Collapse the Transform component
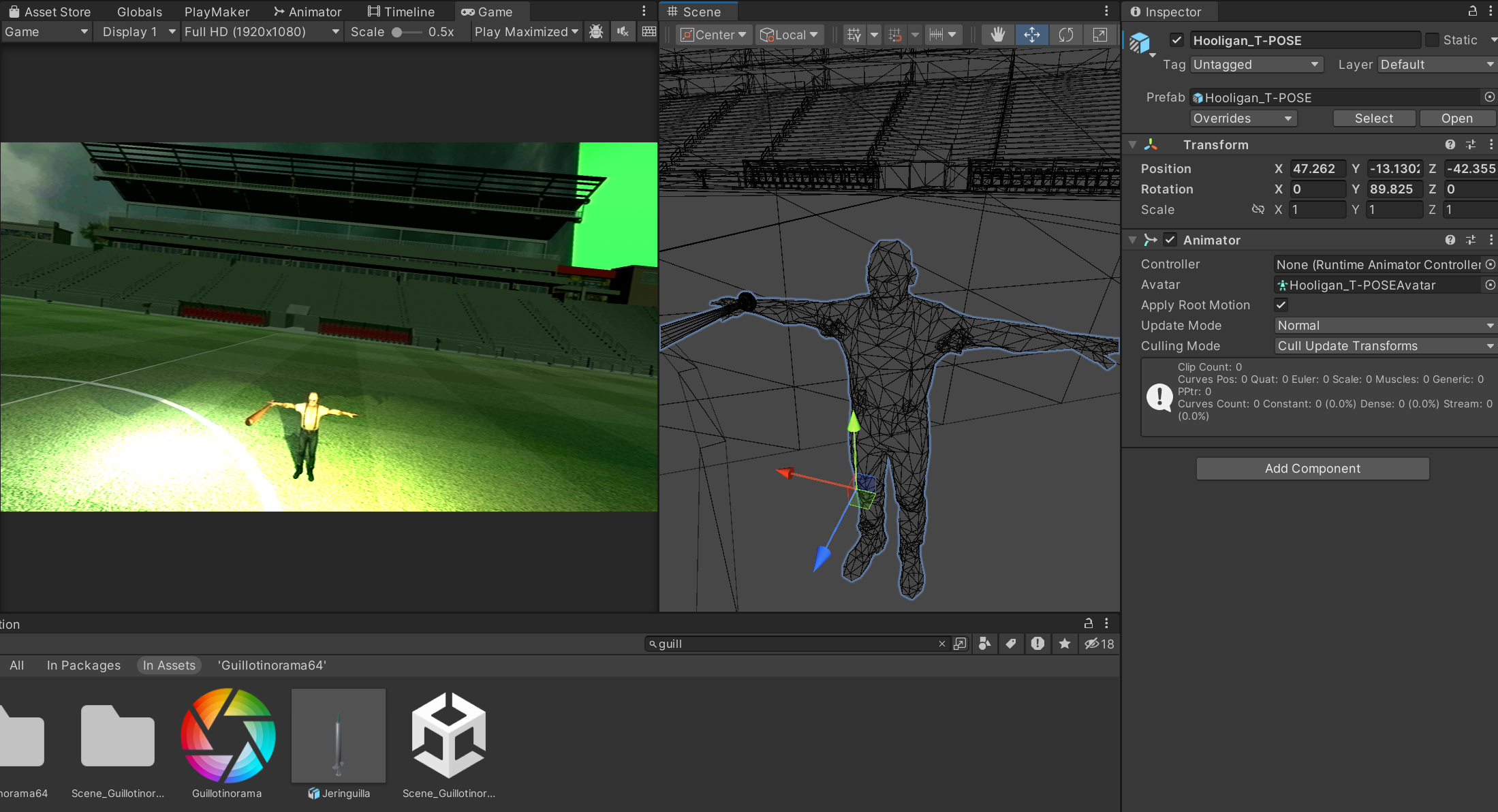Viewport: 1498px width, 812px height. (x=1132, y=144)
